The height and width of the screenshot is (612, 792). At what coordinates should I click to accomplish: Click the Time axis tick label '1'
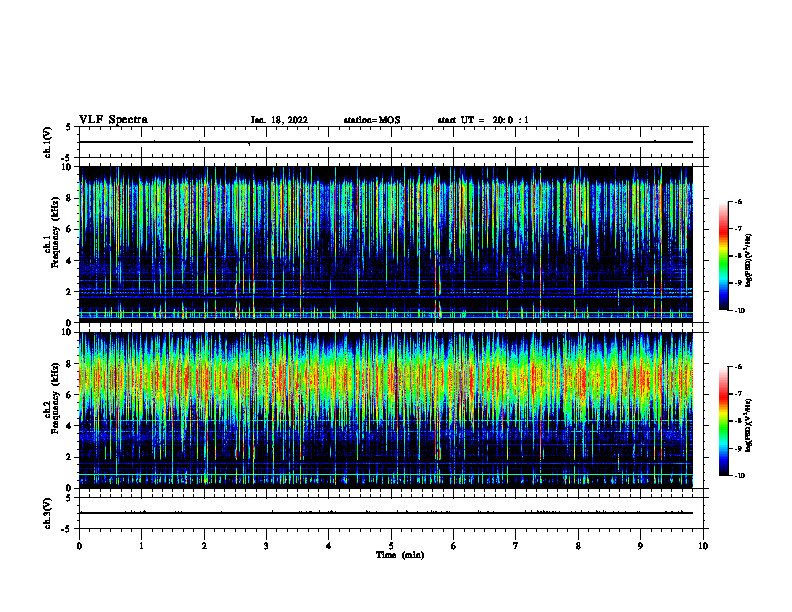141,546
